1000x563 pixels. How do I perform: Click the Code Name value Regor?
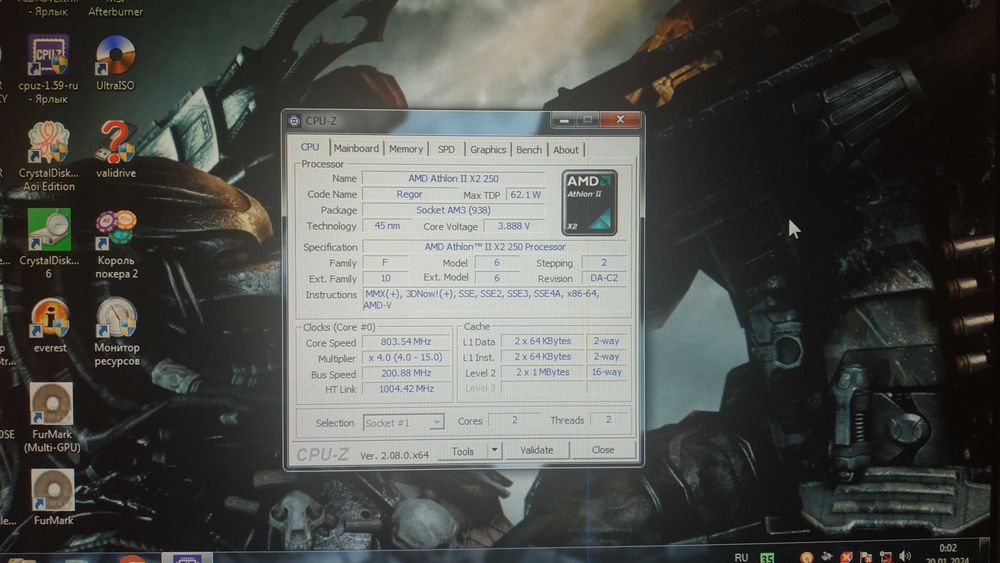point(409,194)
